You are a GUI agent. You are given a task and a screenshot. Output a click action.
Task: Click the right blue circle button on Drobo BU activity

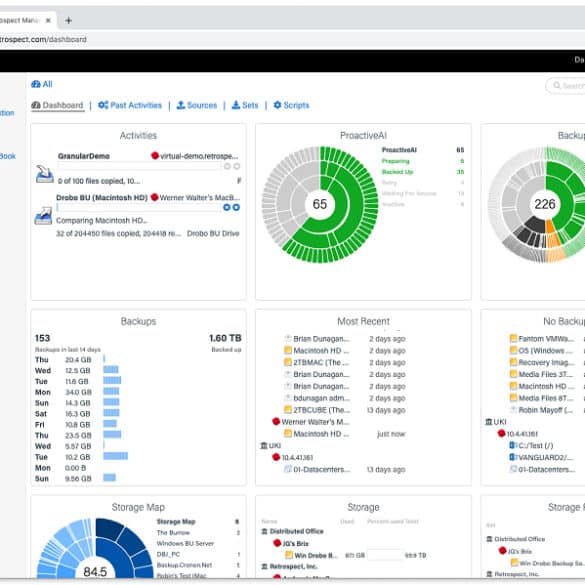point(236,207)
